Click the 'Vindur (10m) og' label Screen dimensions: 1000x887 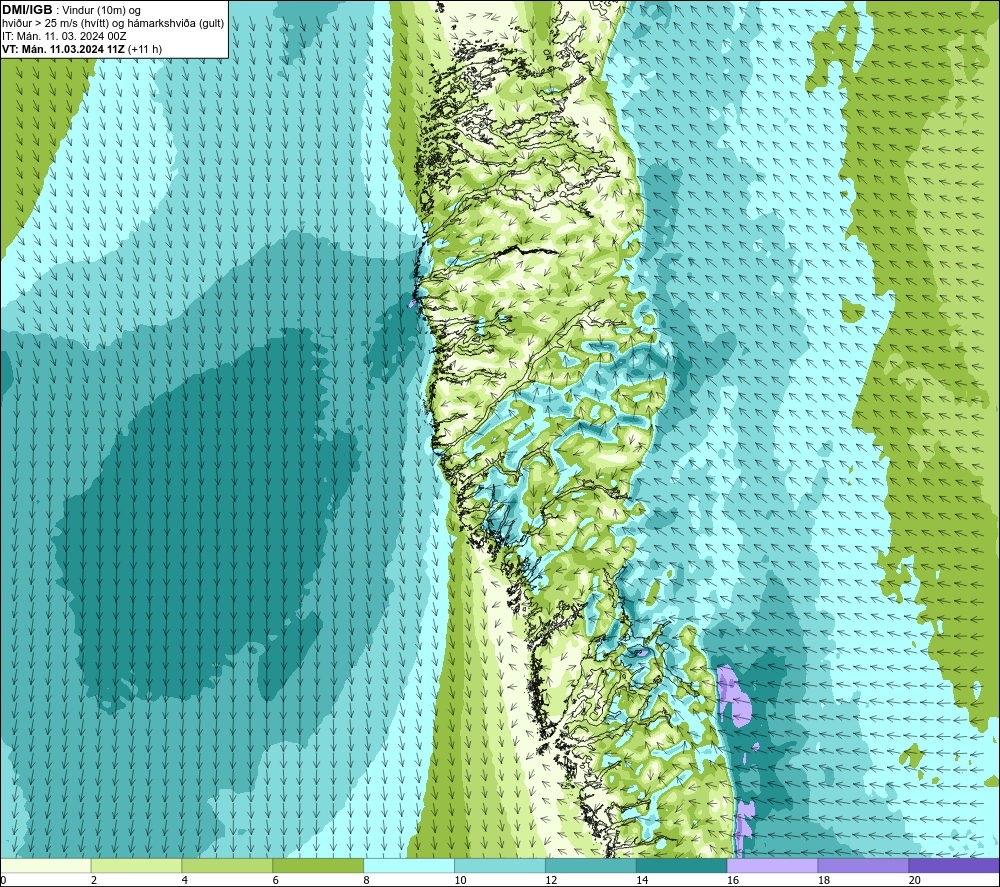pos(101,10)
